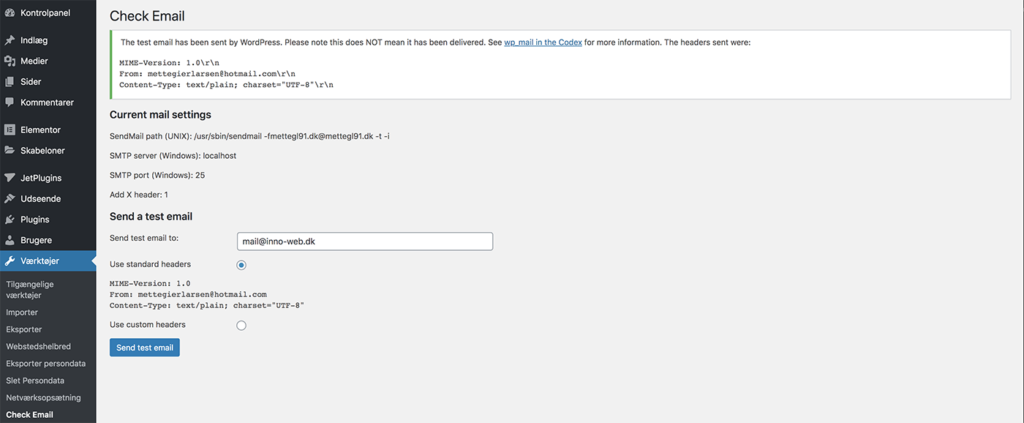The height and width of the screenshot is (423, 1024).
Task: Open the Medier media icon
Action: coord(10,61)
